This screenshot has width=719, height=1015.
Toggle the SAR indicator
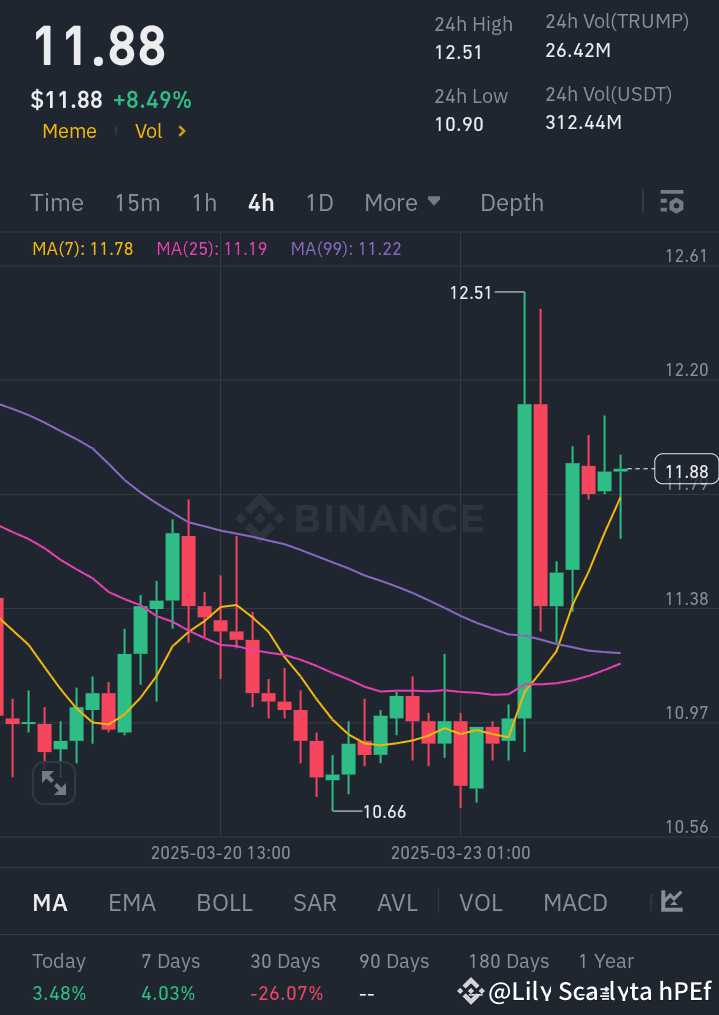click(x=315, y=903)
